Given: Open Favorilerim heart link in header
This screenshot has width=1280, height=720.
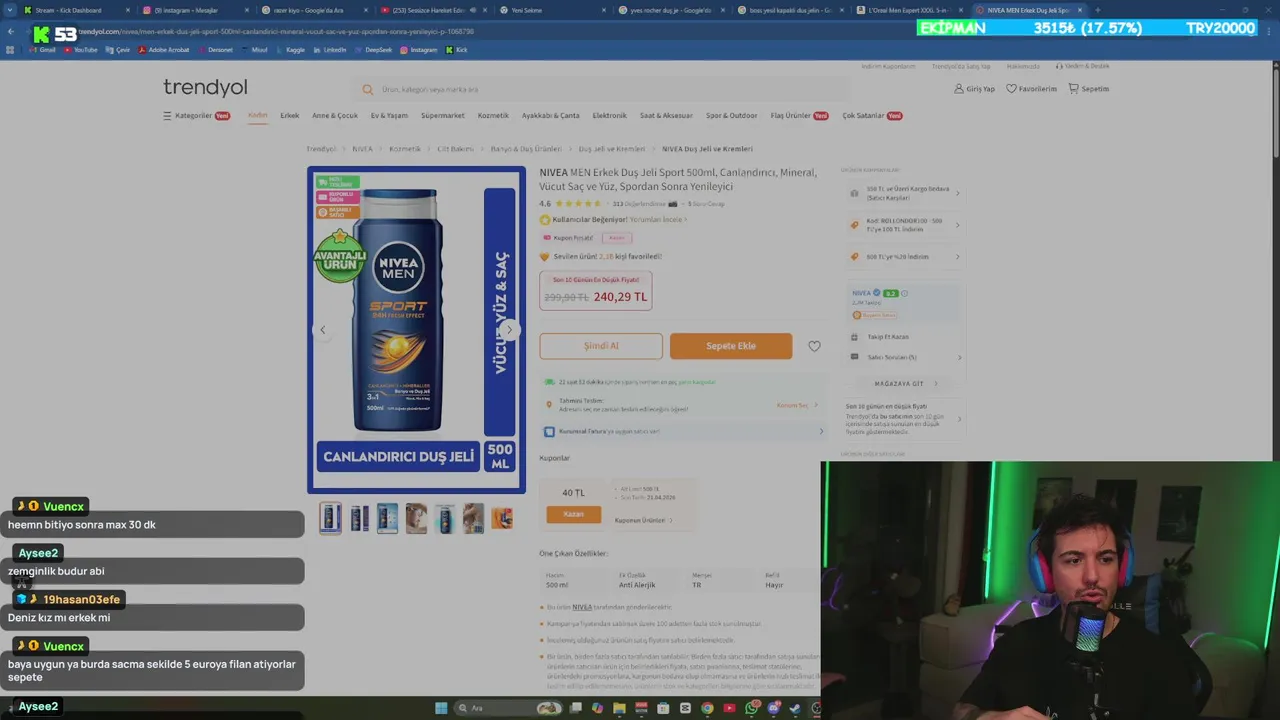Looking at the screenshot, I should (x=1031, y=89).
